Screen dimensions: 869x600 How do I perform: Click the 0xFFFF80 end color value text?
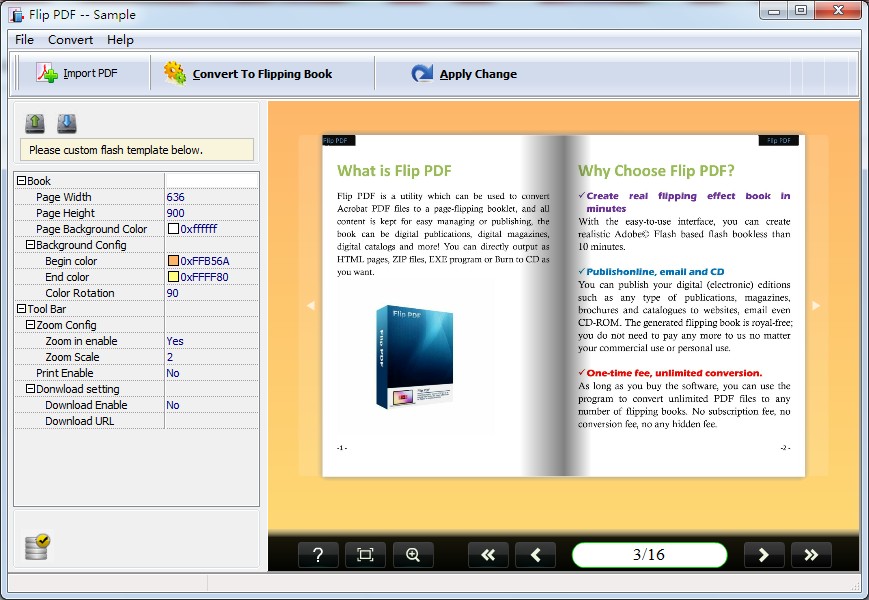[205, 277]
